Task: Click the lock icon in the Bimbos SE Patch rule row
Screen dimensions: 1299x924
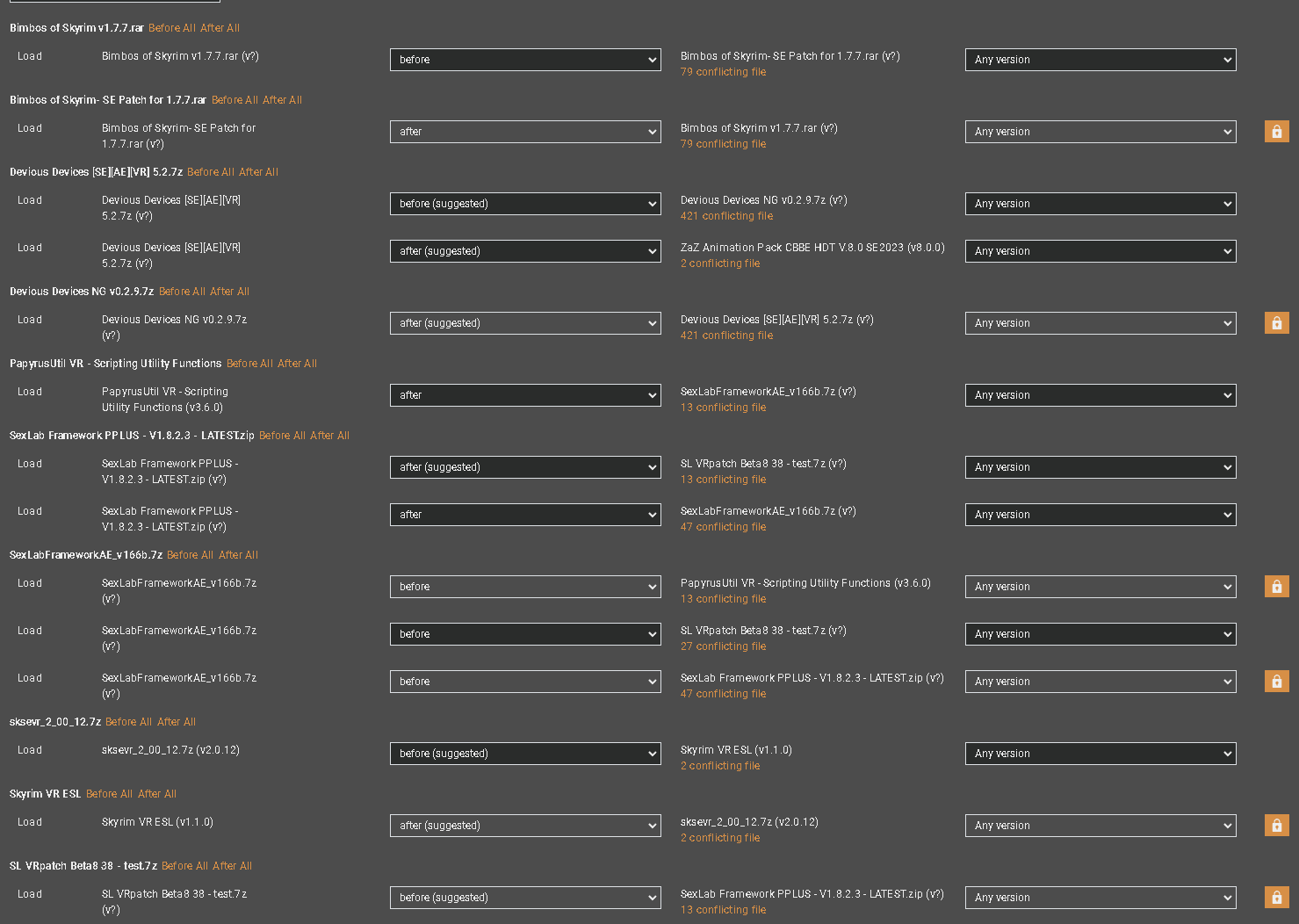Action: (1276, 132)
